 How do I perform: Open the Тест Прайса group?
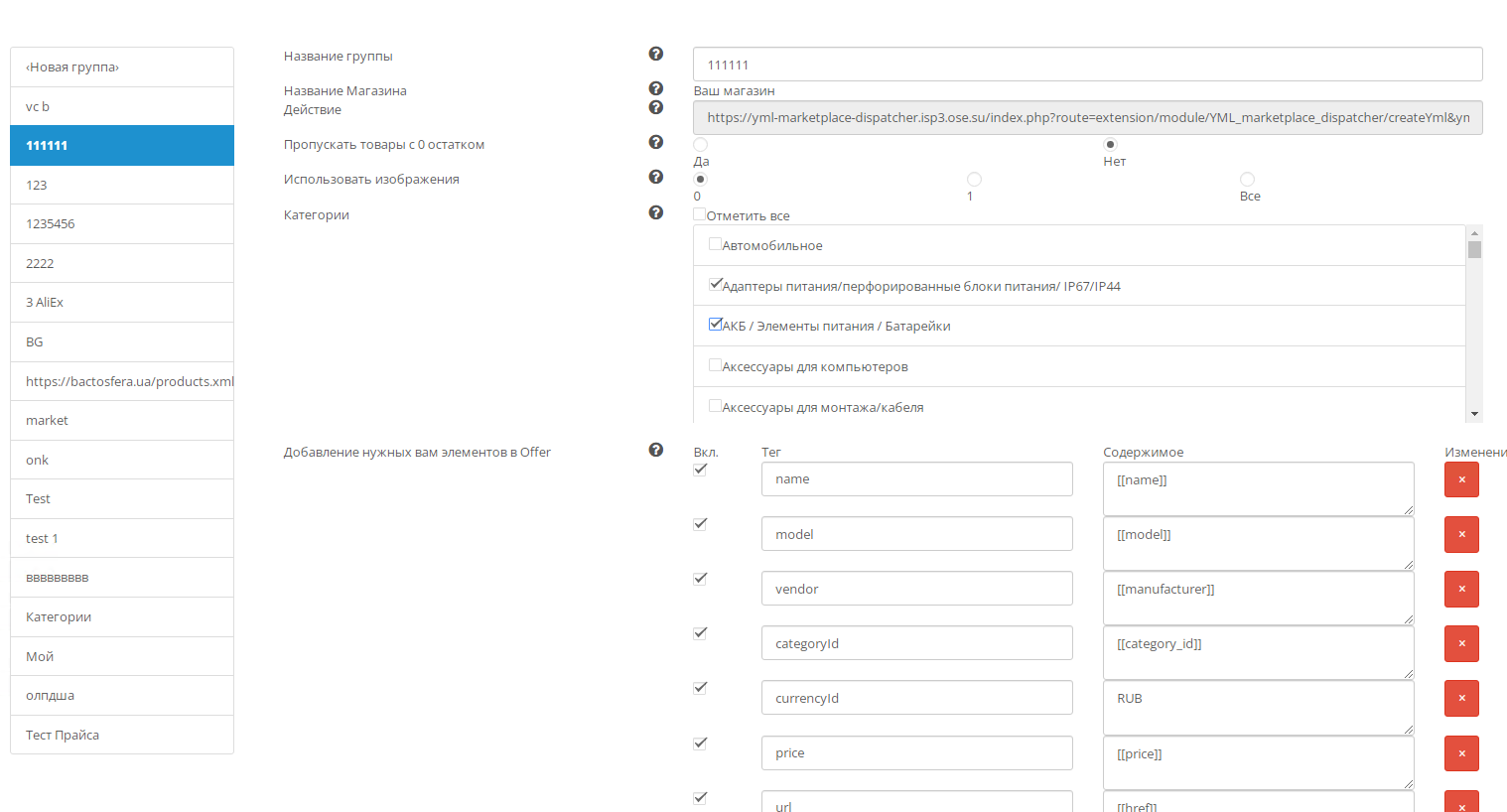coord(121,735)
